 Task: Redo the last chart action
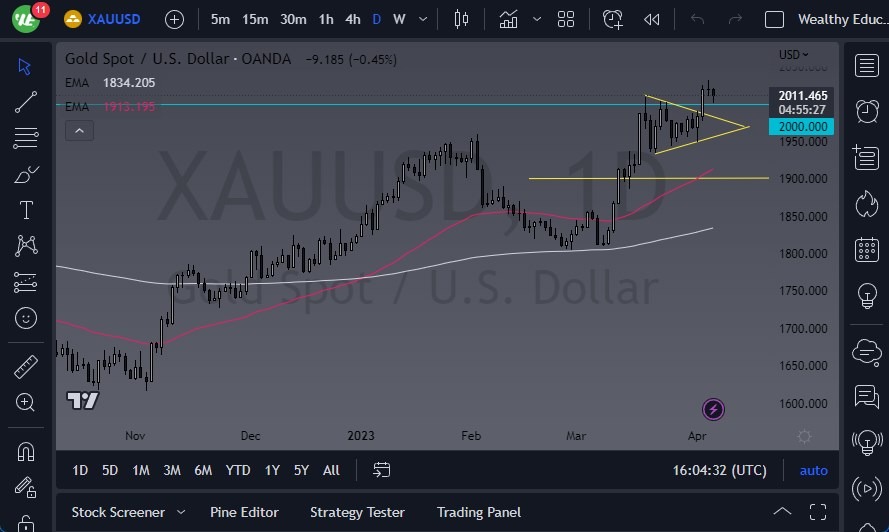point(735,20)
